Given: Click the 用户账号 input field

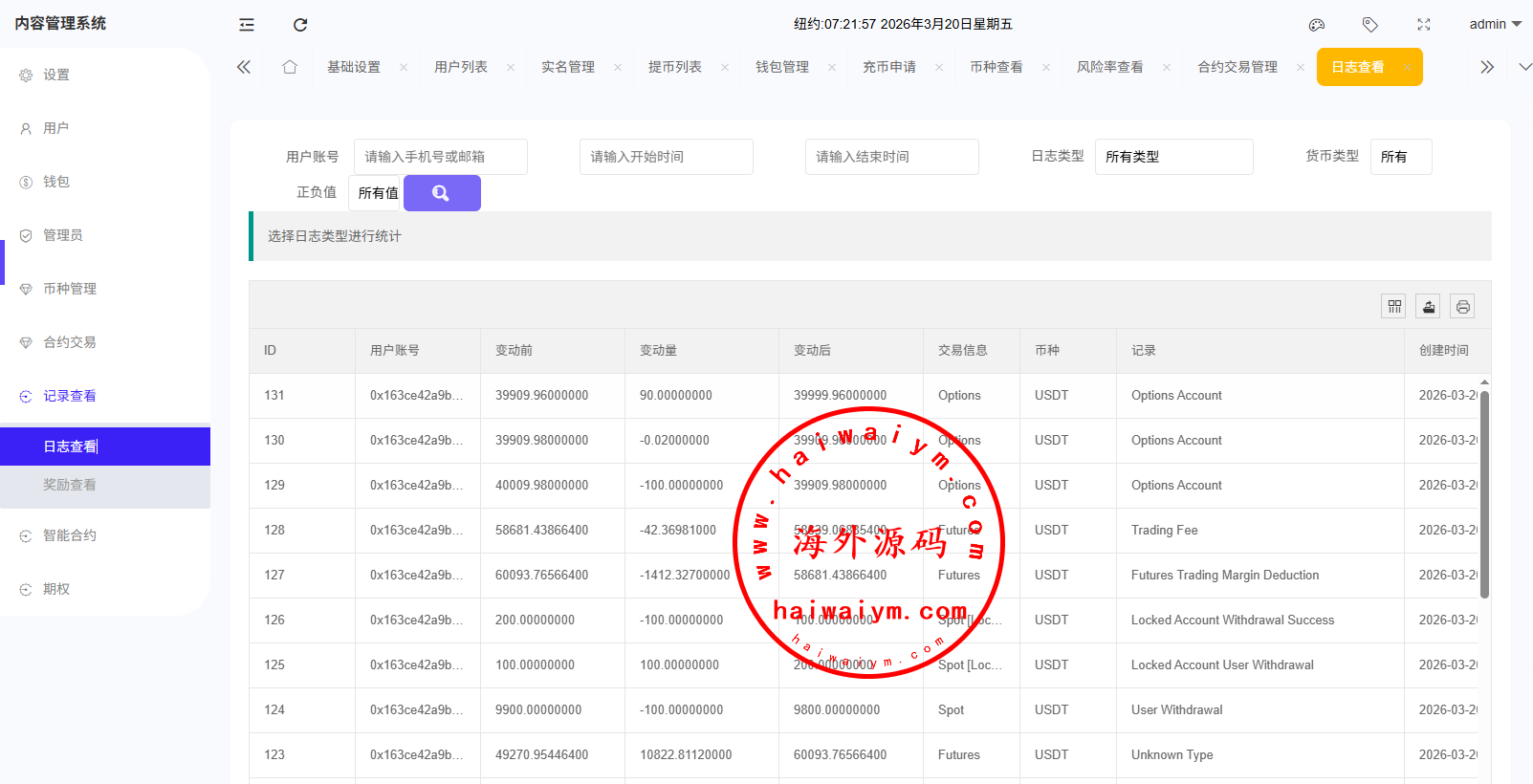Looking at the screenshot, I should tap(440, 157).
